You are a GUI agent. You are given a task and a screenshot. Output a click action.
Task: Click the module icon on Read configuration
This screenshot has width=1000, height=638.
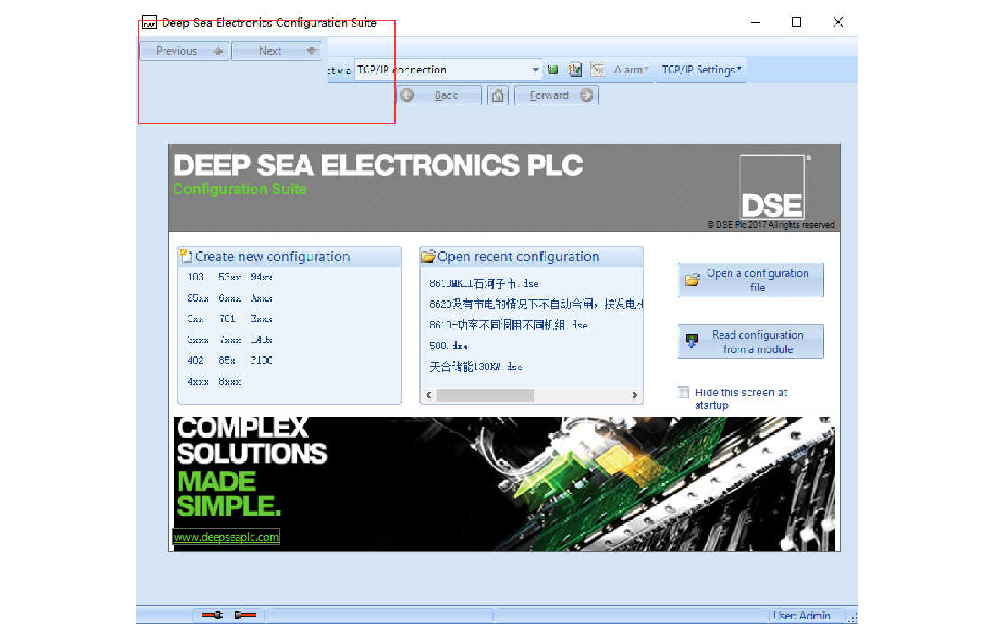pyautogui.click(x=692, y=341)
